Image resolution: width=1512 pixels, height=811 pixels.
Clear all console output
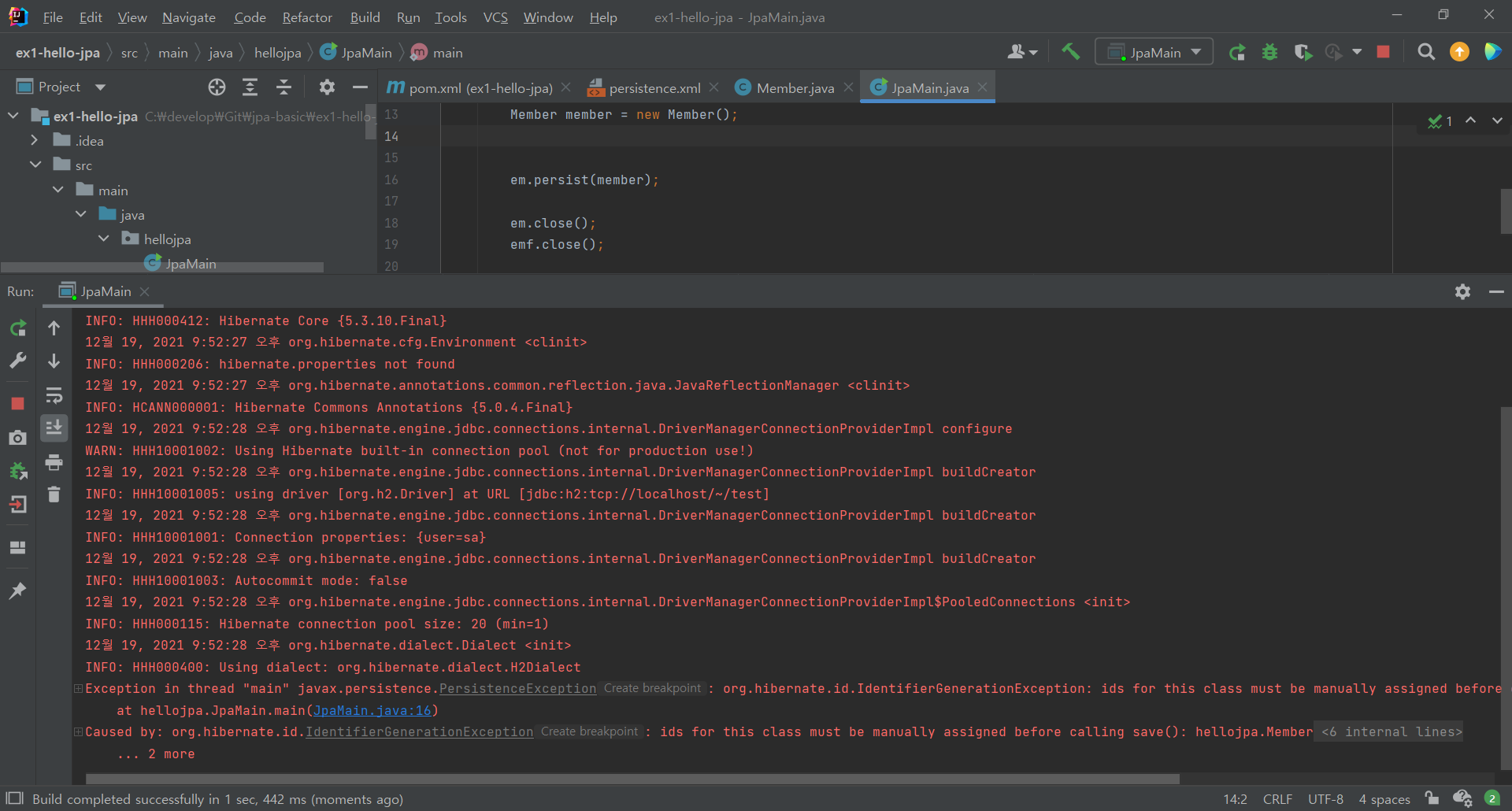54,494
